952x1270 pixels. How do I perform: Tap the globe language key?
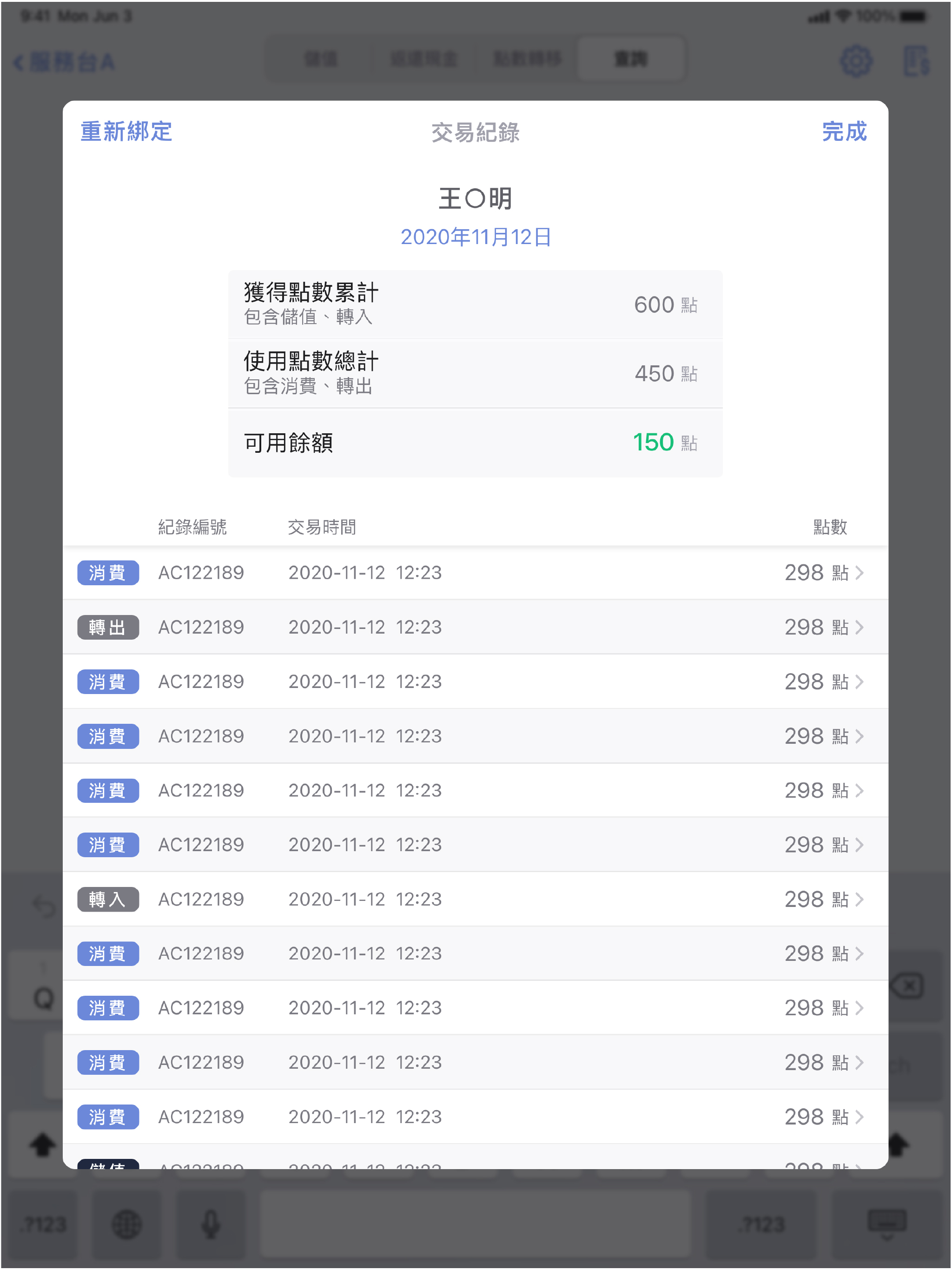coord(127,1224)
